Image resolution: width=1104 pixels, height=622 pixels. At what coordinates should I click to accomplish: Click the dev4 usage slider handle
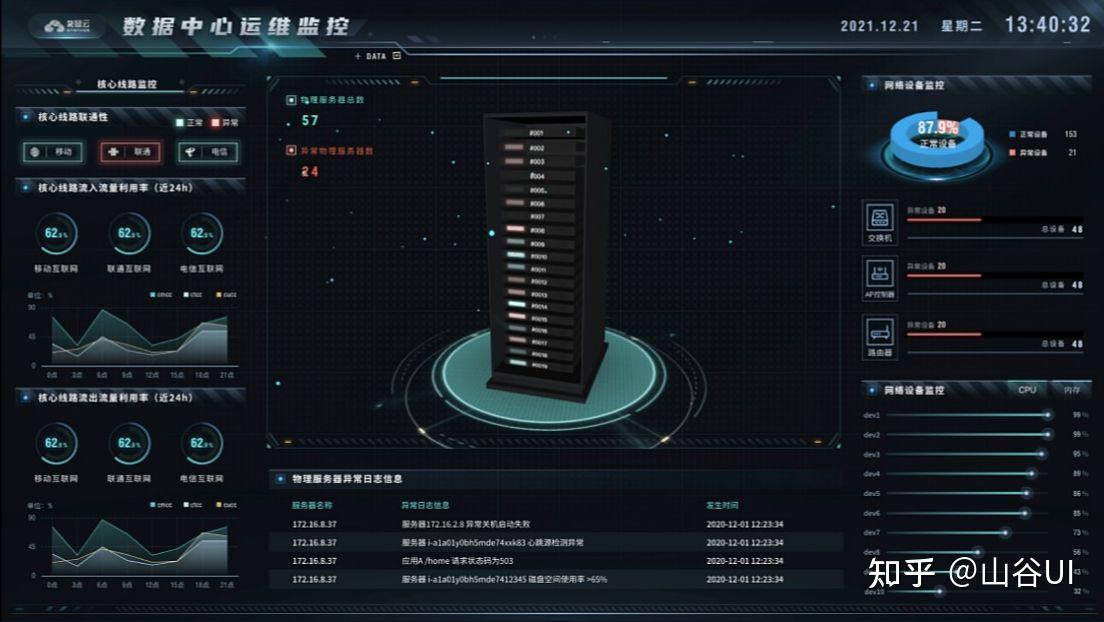click(x=1031, y=474)
